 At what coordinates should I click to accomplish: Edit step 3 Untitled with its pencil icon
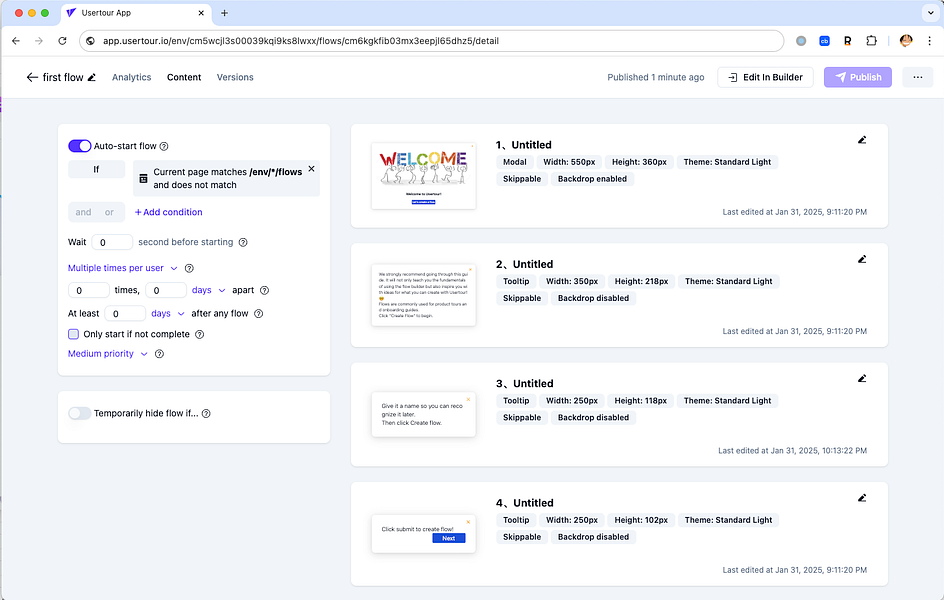coord(862,379)
